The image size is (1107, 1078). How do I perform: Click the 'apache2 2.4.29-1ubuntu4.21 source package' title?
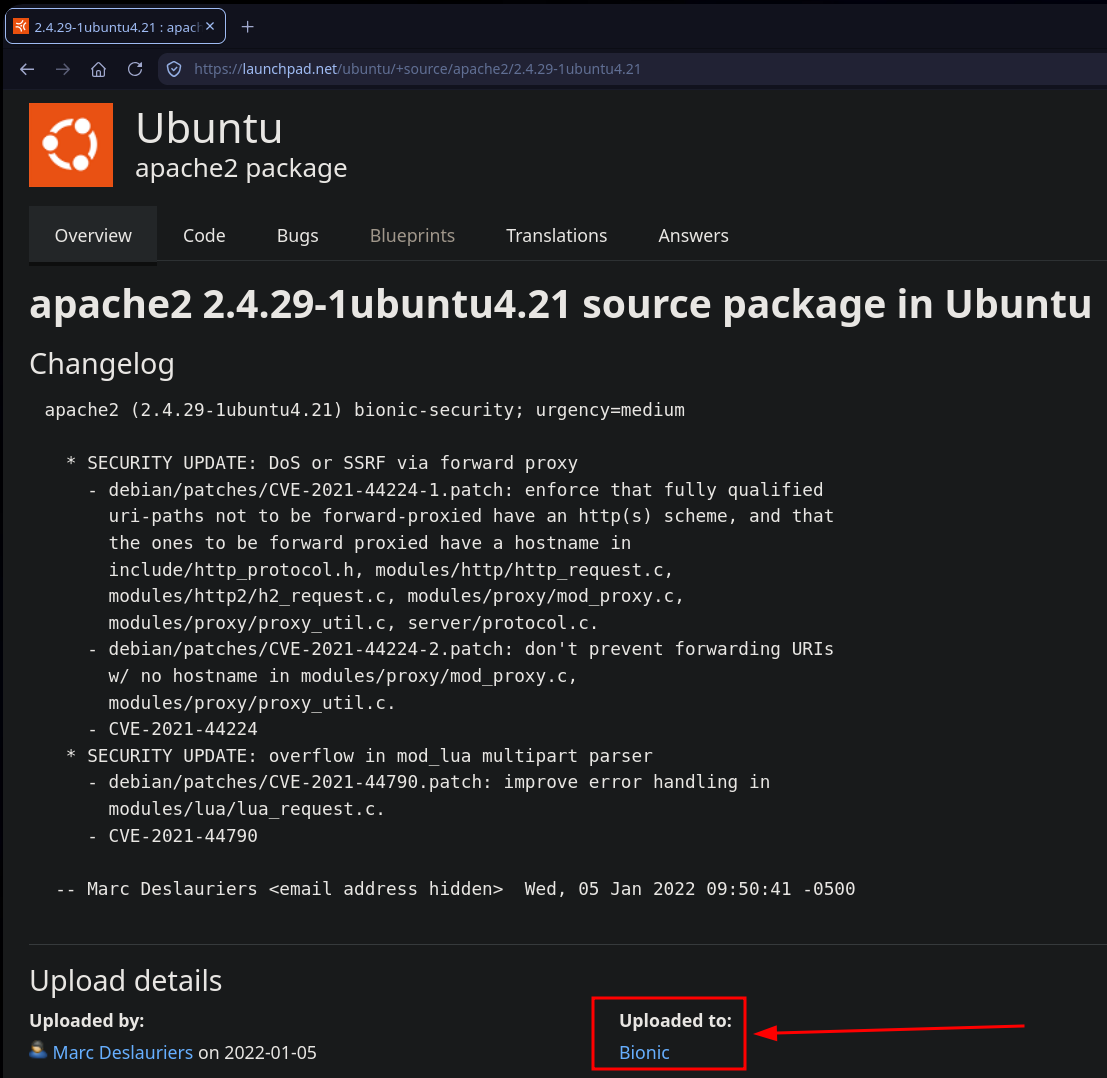(561, 304)
